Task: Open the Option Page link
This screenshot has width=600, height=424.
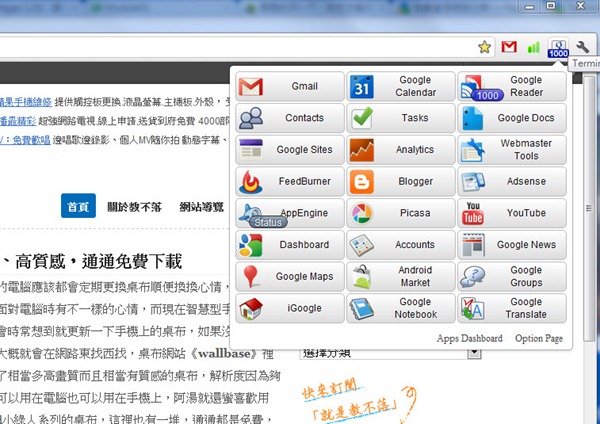Action: 539,339
